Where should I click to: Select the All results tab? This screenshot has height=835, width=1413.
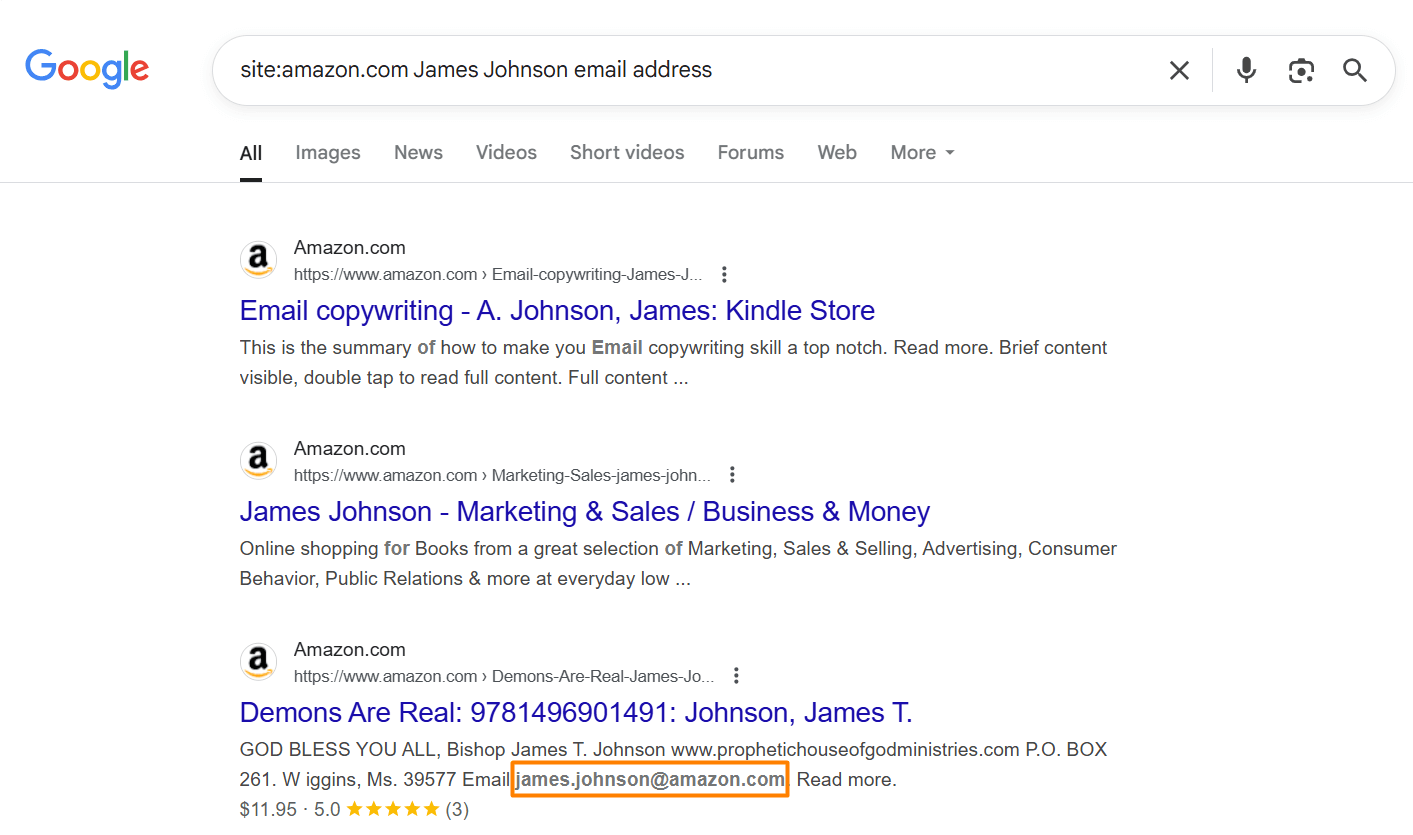[251, 153]
